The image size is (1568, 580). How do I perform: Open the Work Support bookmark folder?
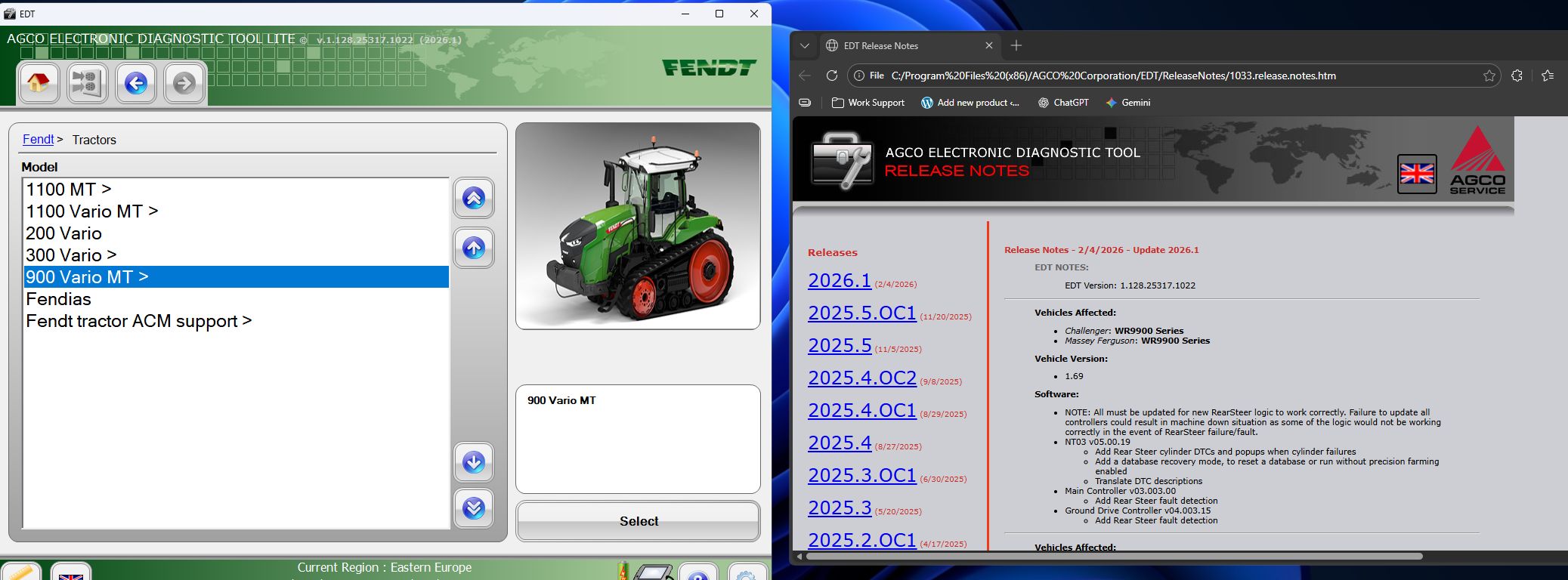(x=868, y=103)
